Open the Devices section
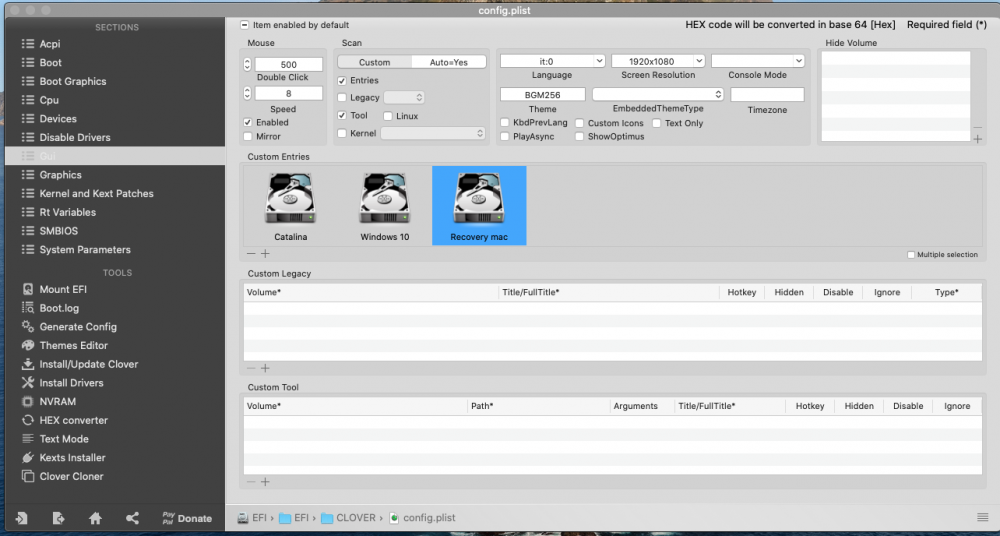 58,119
